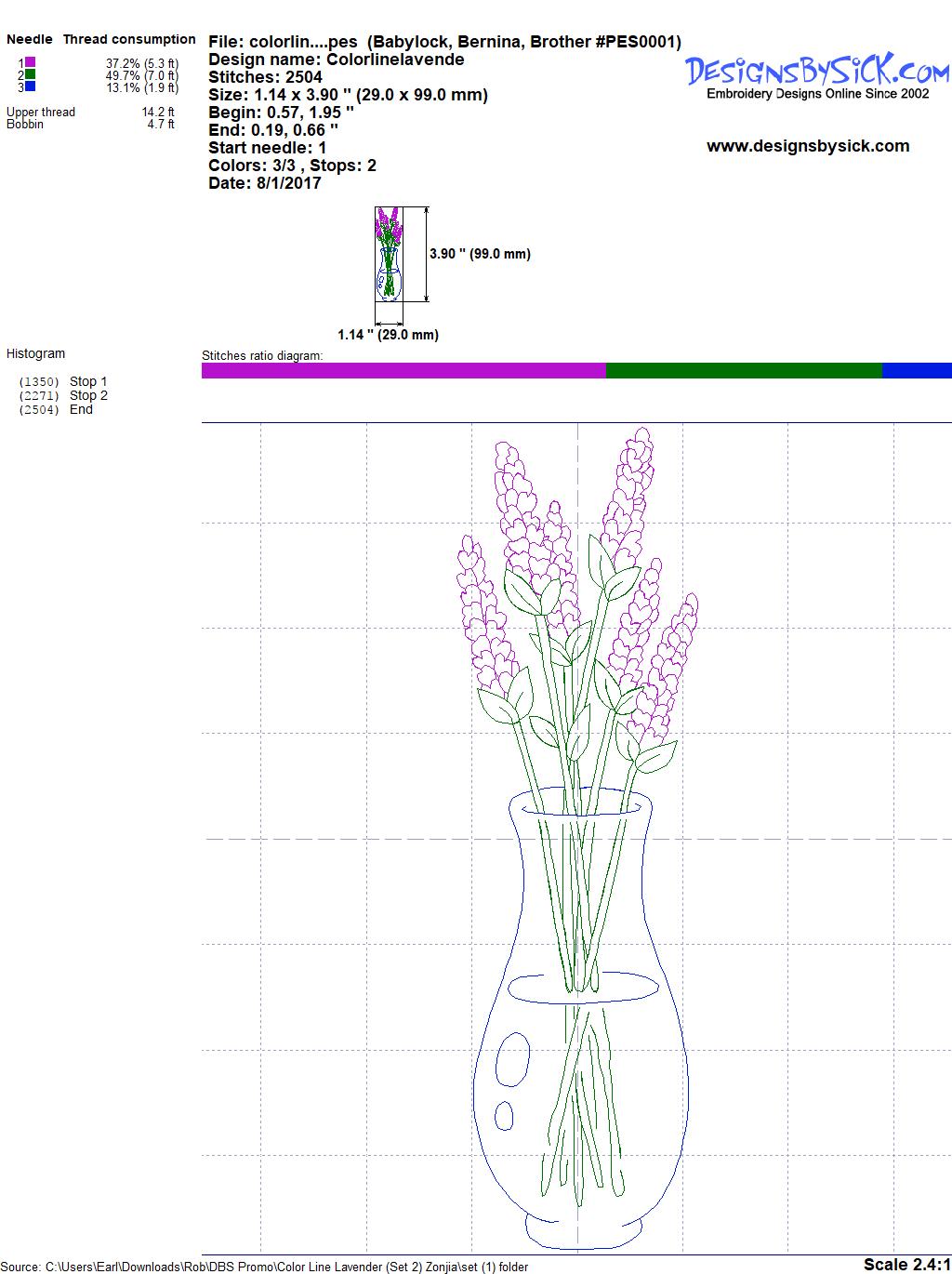Select Stop 2 in the histogram list
Image resolution: width=952 pixels, height=1274 pixels.
(88, 395)
